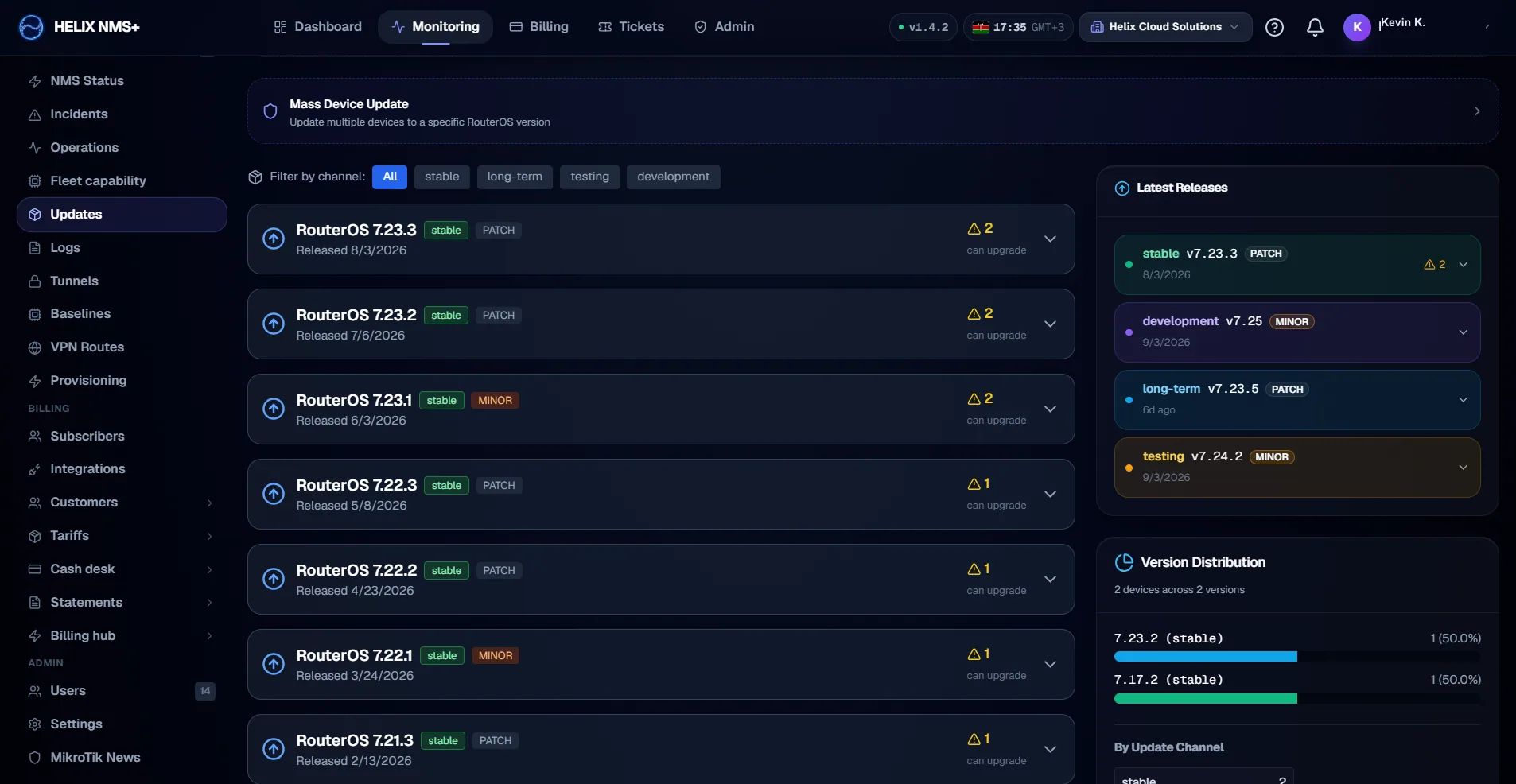The image size is (1516, 784).
Task: Click the warning icon on stable v7.23.3 release
Action: 1429,265
